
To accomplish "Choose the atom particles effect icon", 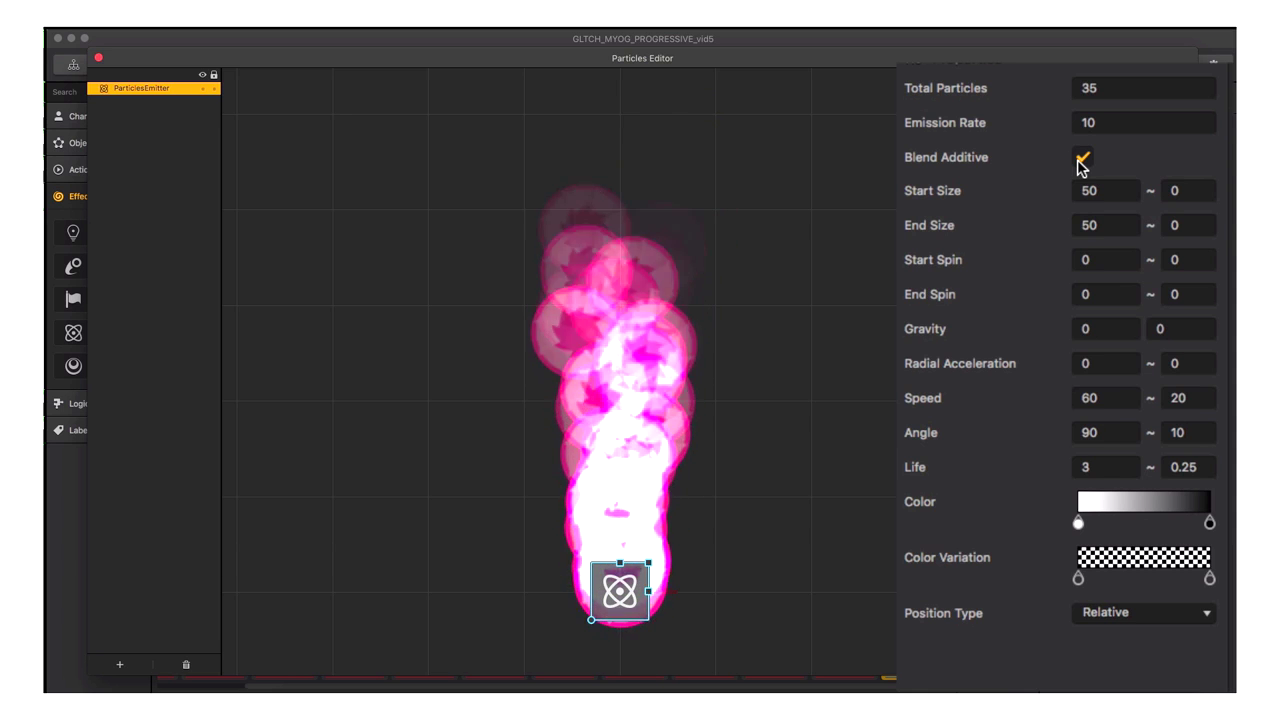I will (x=73, y=333).
